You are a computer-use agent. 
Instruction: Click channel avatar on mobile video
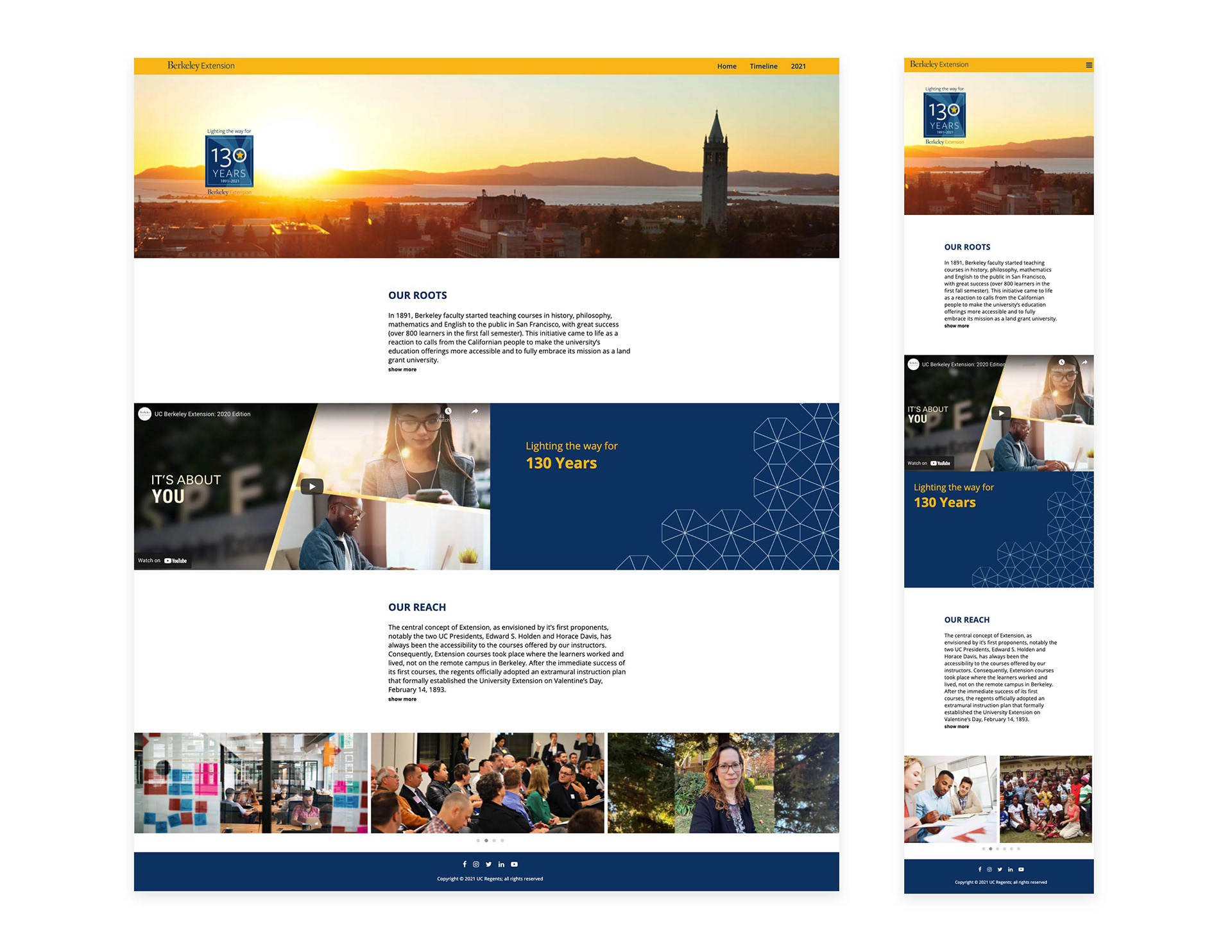(913, 364)
